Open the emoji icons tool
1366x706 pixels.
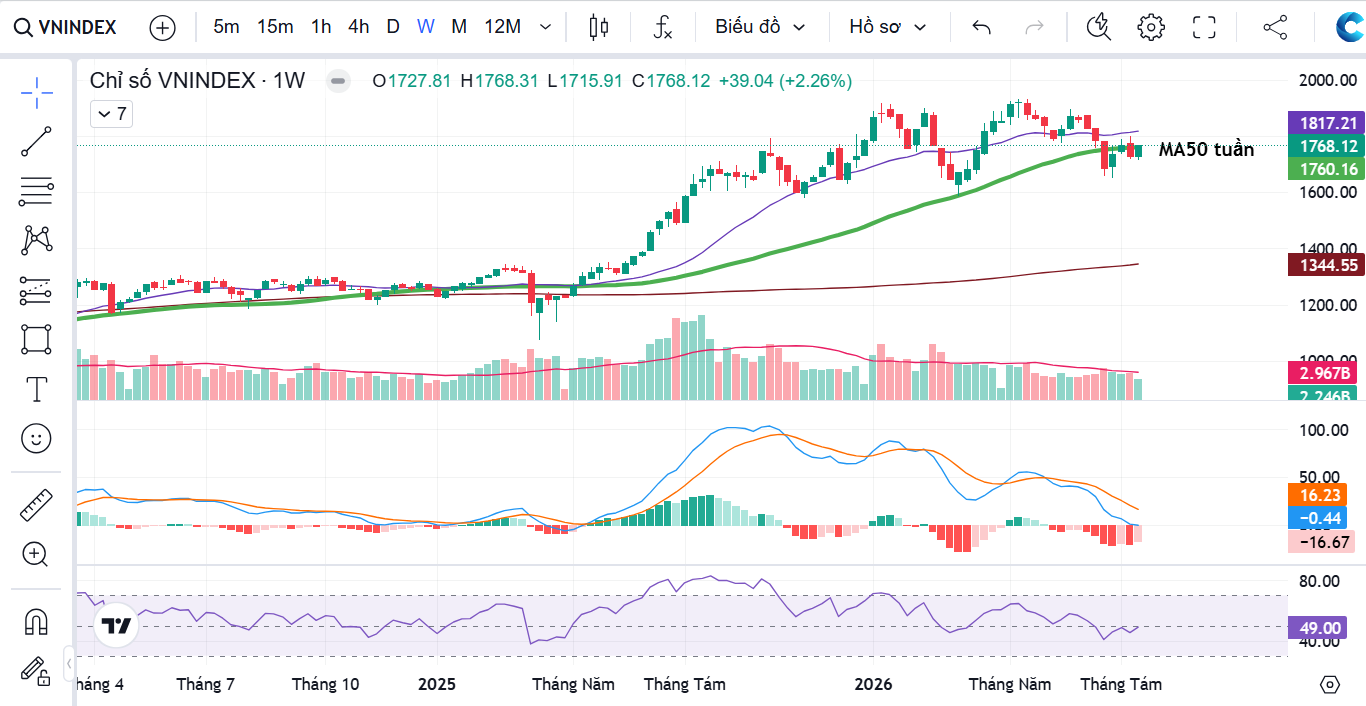tap(37, 438)
